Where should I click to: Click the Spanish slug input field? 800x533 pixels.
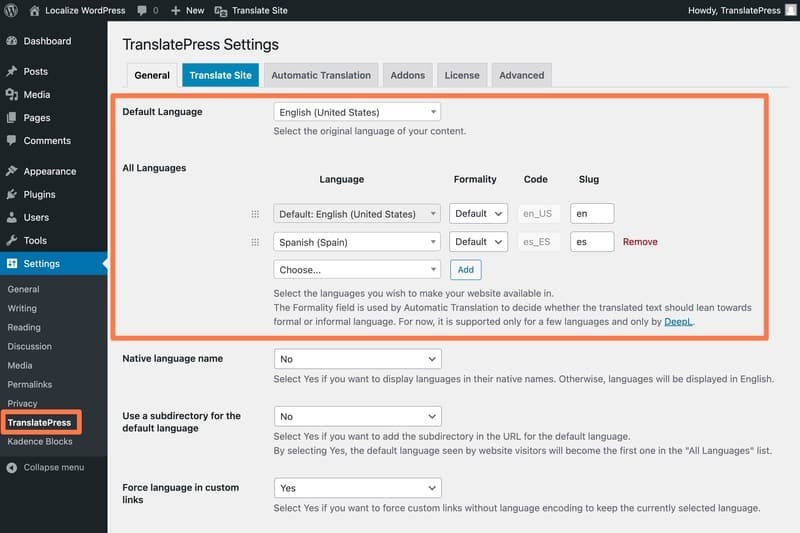(x=591, y=242)
